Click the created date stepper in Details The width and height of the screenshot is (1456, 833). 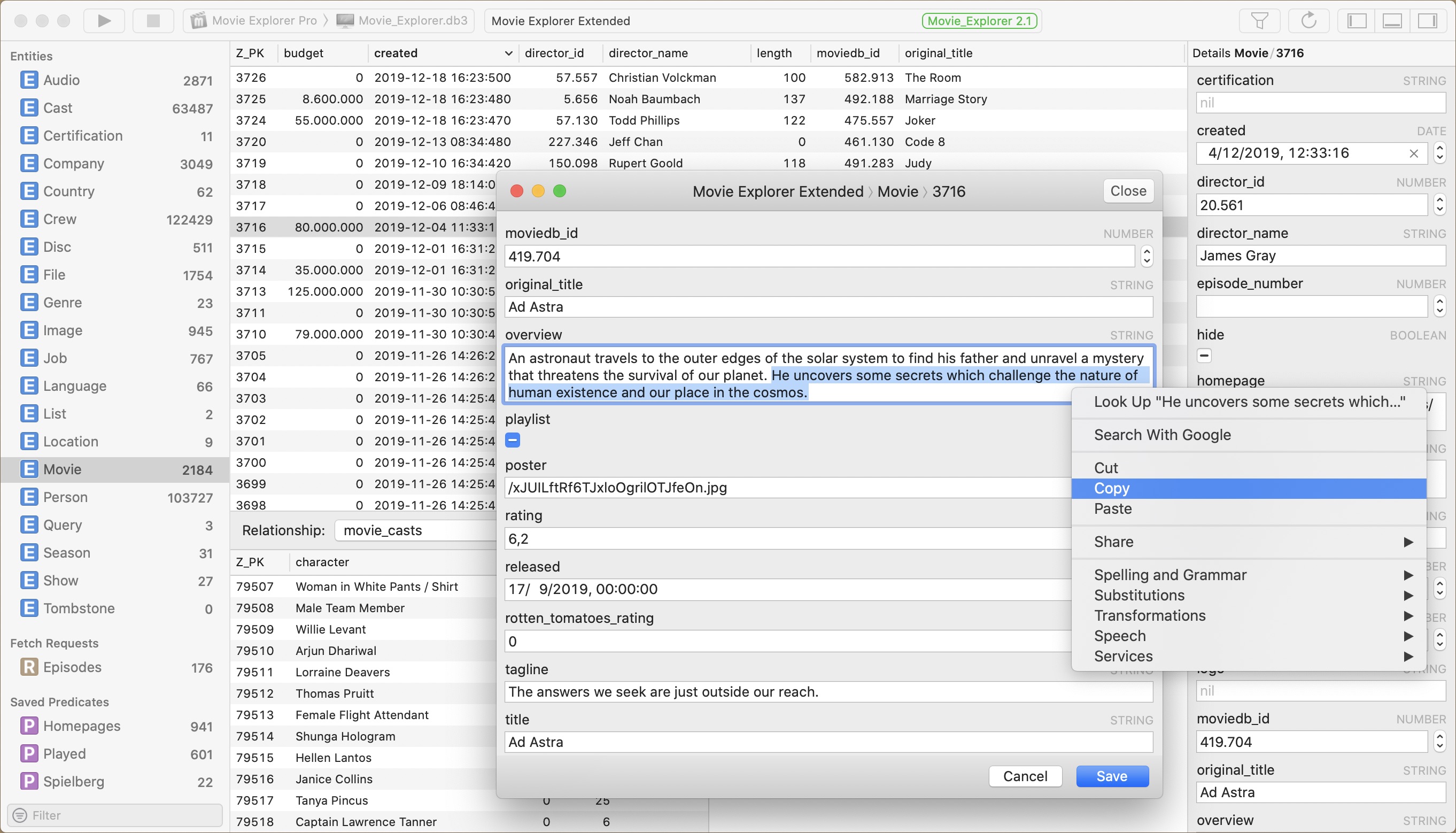point(1439,153)
